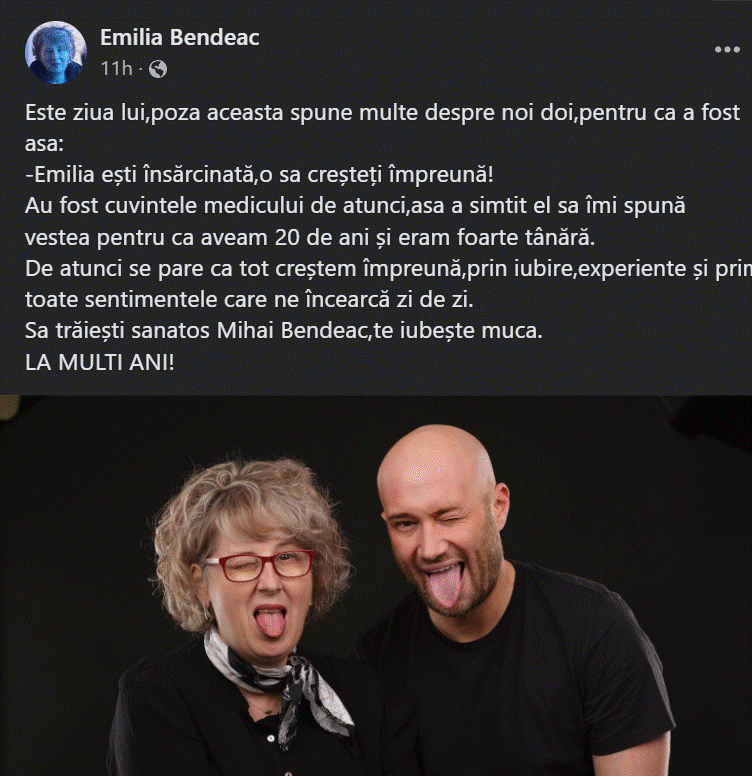Click the "LA MULTI ANI!" closing line
This screenshot has height=776, width=752.
(99, 362)
